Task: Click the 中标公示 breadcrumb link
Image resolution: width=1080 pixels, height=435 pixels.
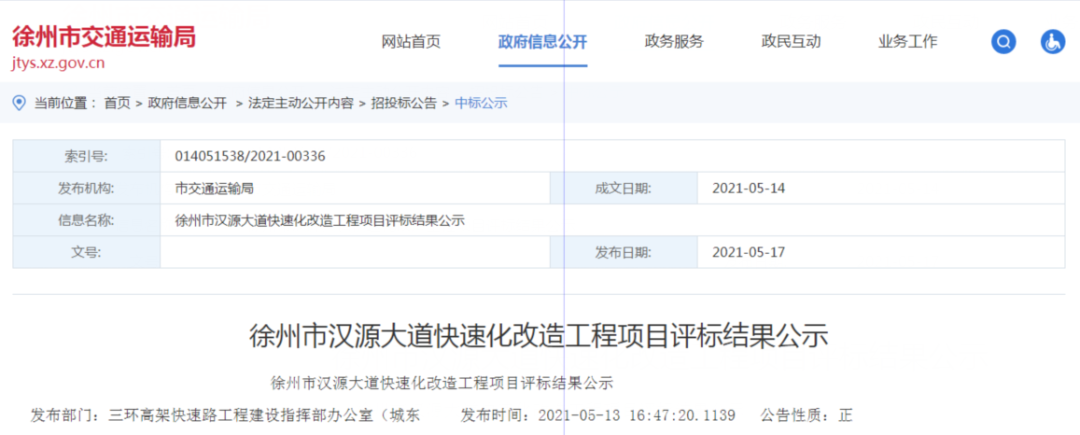Action: point(481,103)
